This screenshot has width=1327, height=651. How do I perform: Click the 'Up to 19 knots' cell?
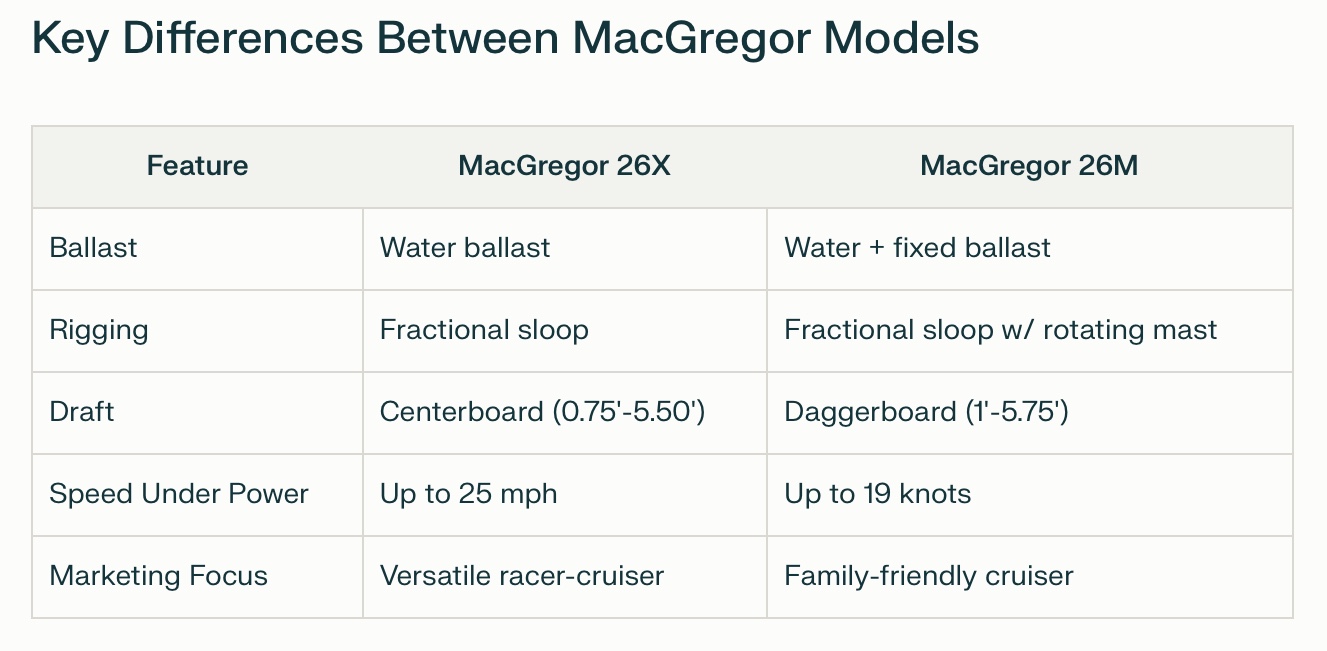point(877,494)
